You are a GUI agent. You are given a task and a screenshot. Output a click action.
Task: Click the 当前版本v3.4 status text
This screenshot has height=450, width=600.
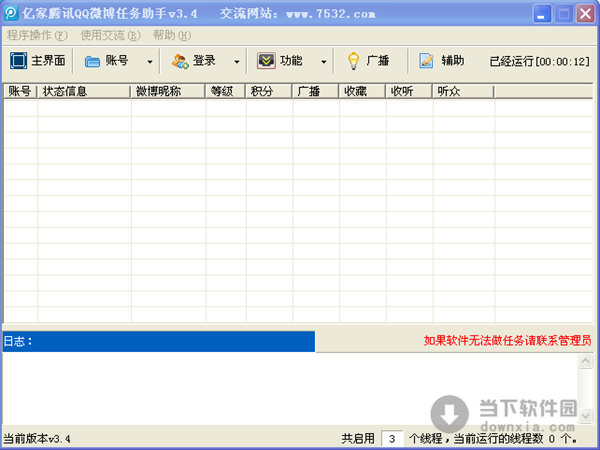click(x=37, y=439)
